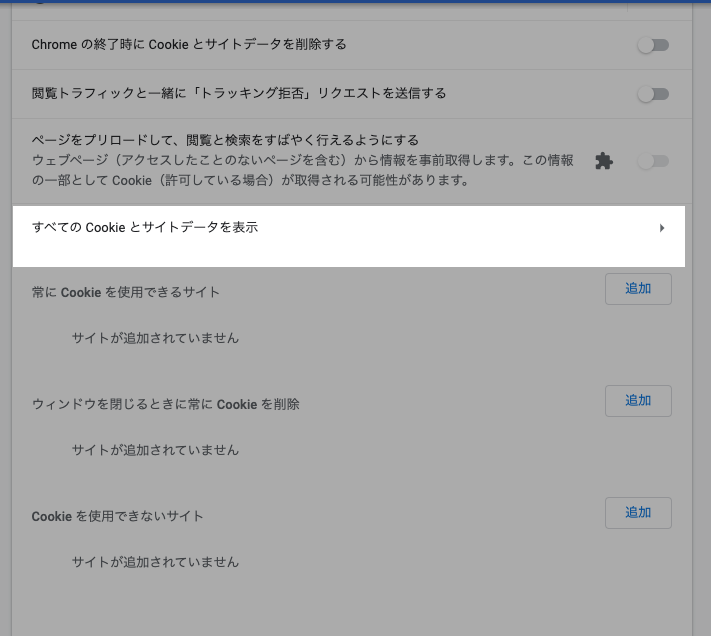Click 追加 for ウィンドウを閉じるときに常に Cookie を削除

[638, 401]
